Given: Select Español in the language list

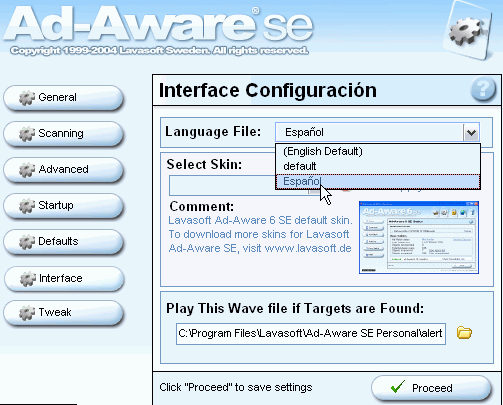Looking at the screenshot, I should pos(378,181).
